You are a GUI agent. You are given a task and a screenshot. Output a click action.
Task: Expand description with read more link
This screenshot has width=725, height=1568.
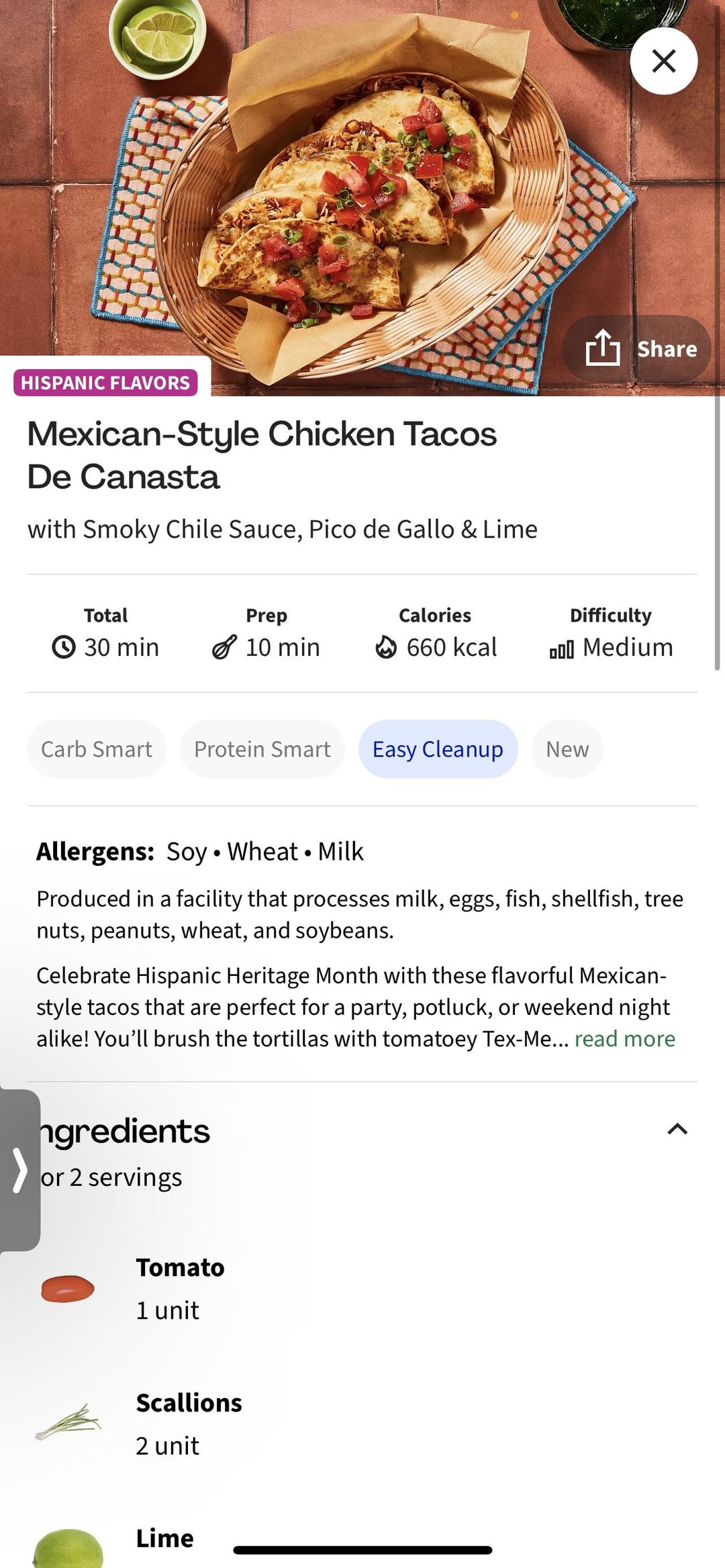[624, 1039]
